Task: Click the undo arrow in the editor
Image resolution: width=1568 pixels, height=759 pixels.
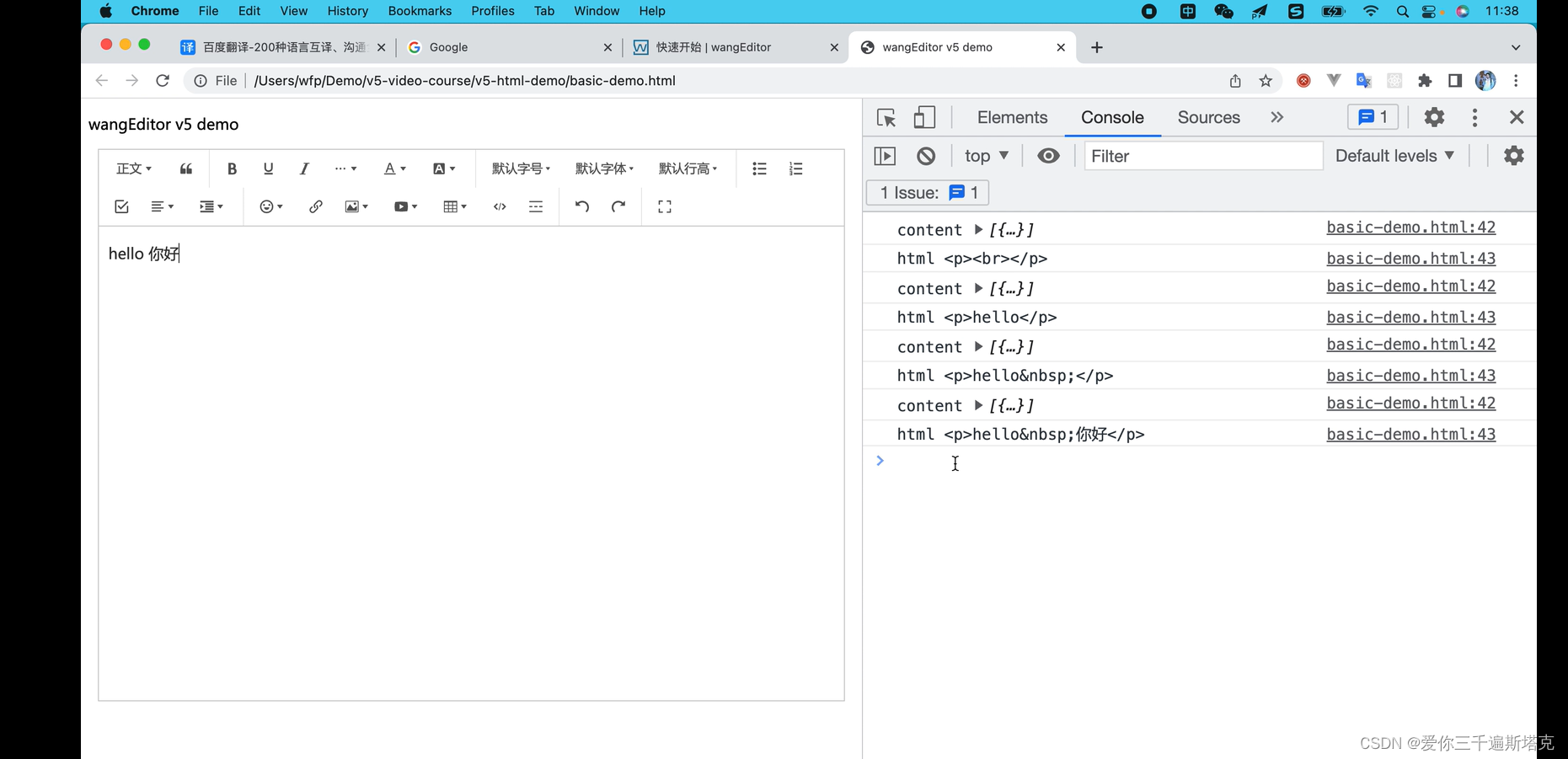Action: click(x=581, y=206)
